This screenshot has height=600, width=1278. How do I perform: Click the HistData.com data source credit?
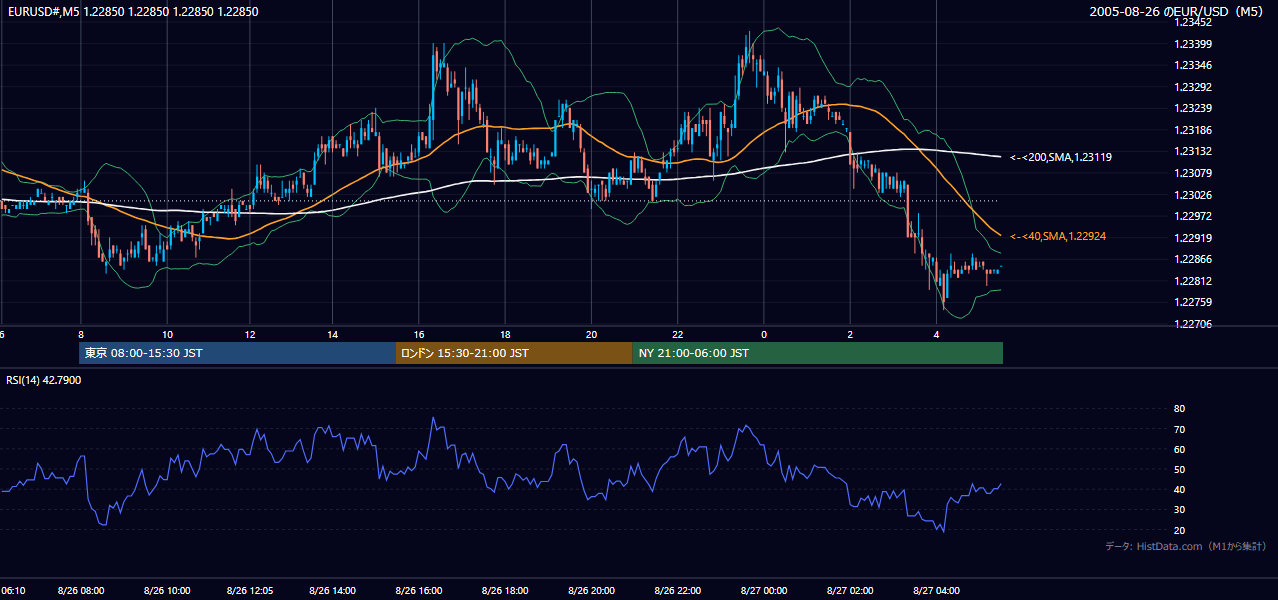click(1186, 546)
